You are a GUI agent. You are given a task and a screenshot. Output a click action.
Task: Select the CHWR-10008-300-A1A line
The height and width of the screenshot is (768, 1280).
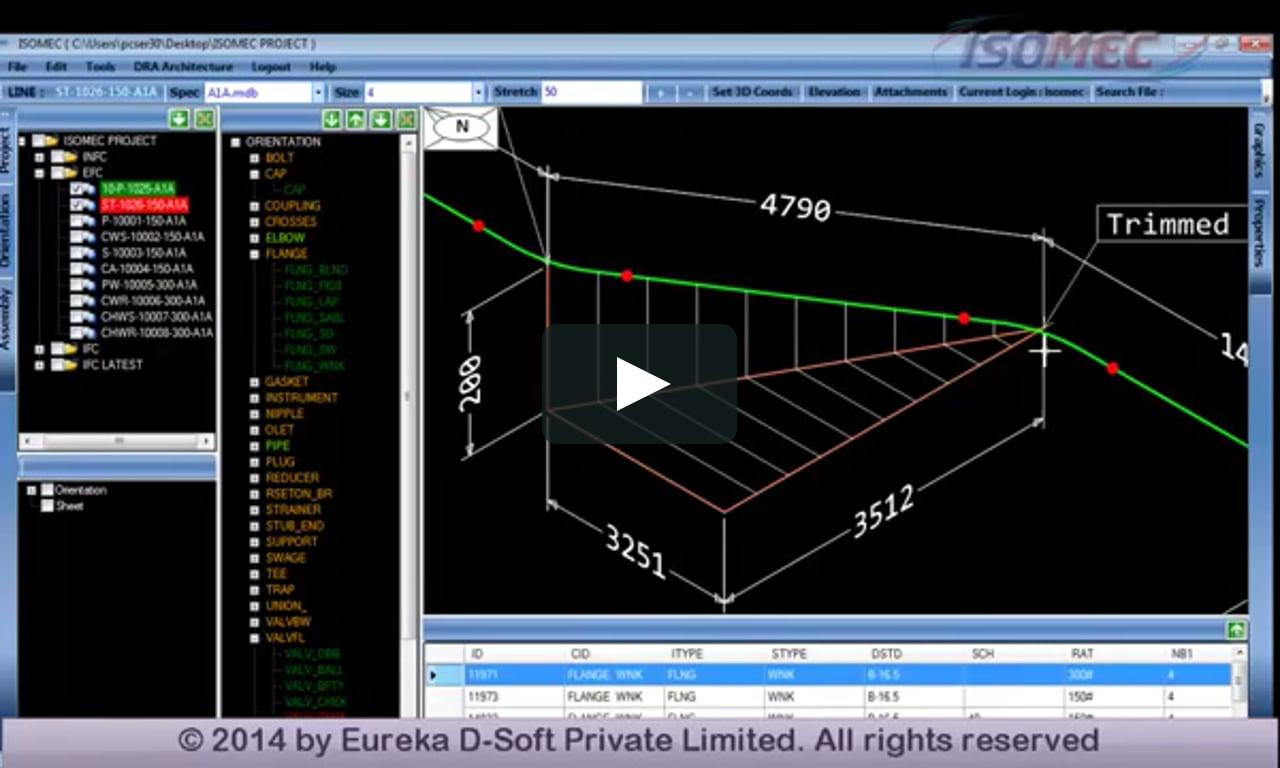pyautogui.click(x=157, y=333)
